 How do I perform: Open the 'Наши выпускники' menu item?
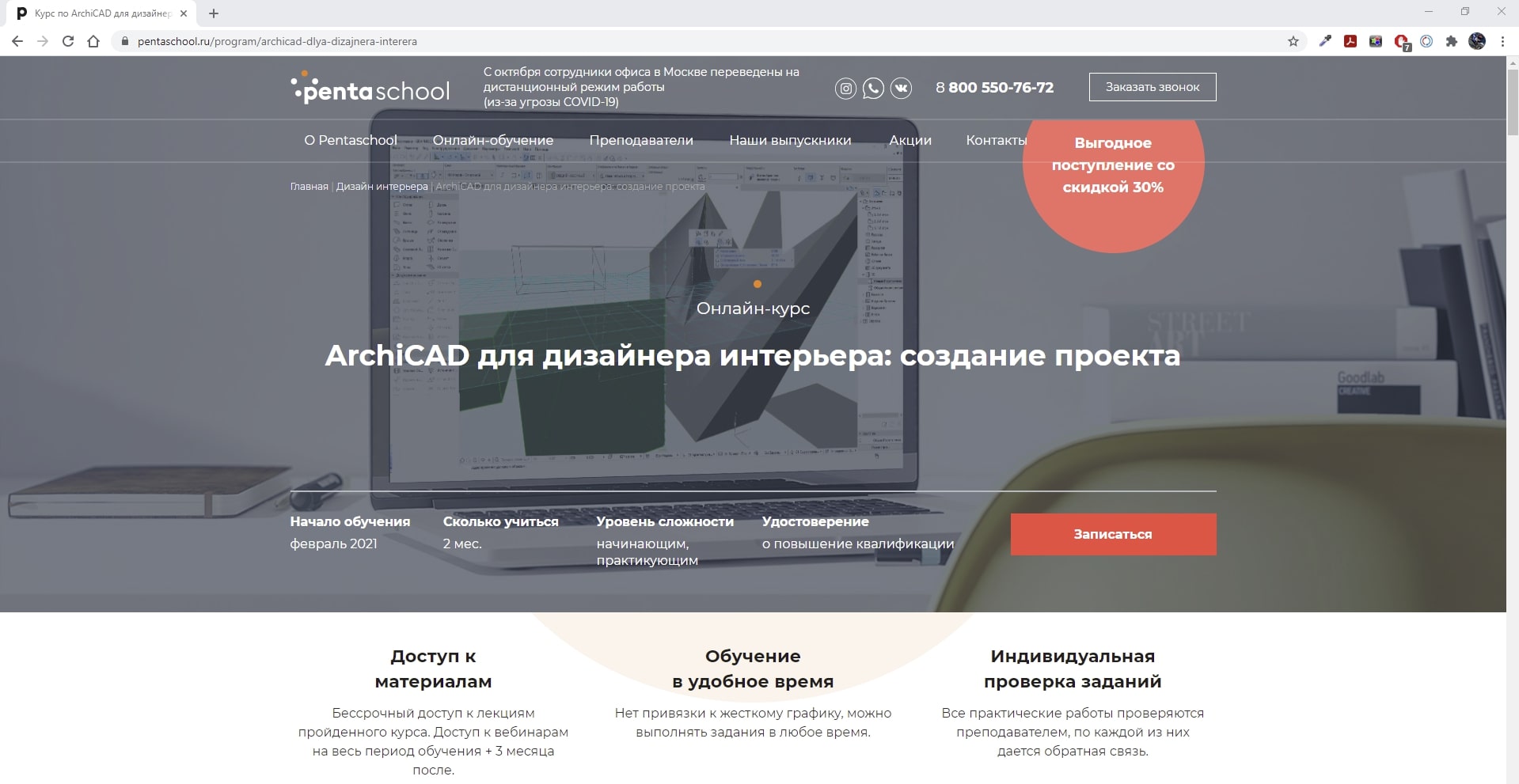pyautogui.click(x=790, y=140)
